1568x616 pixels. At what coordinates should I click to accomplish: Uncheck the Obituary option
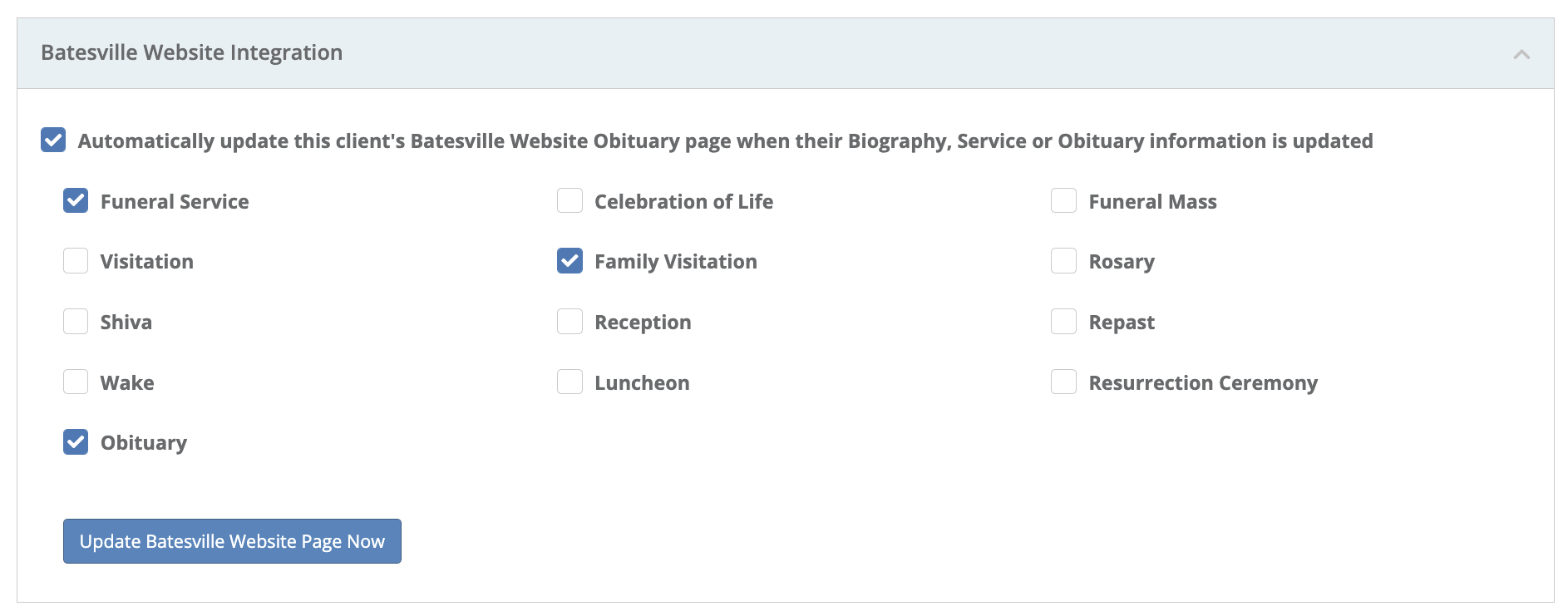(x=76, y=441)
